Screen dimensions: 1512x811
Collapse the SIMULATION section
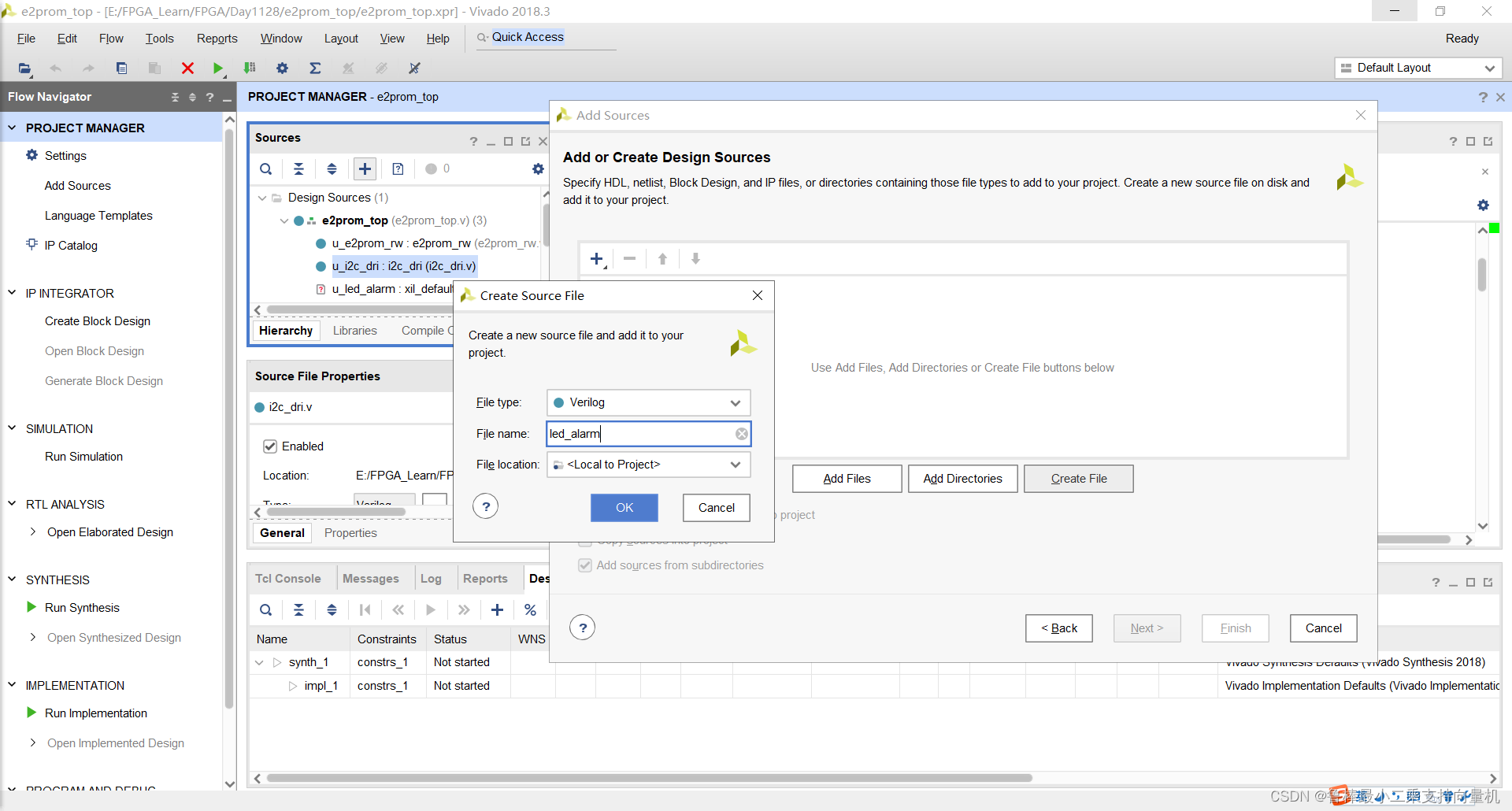point(12,428)
